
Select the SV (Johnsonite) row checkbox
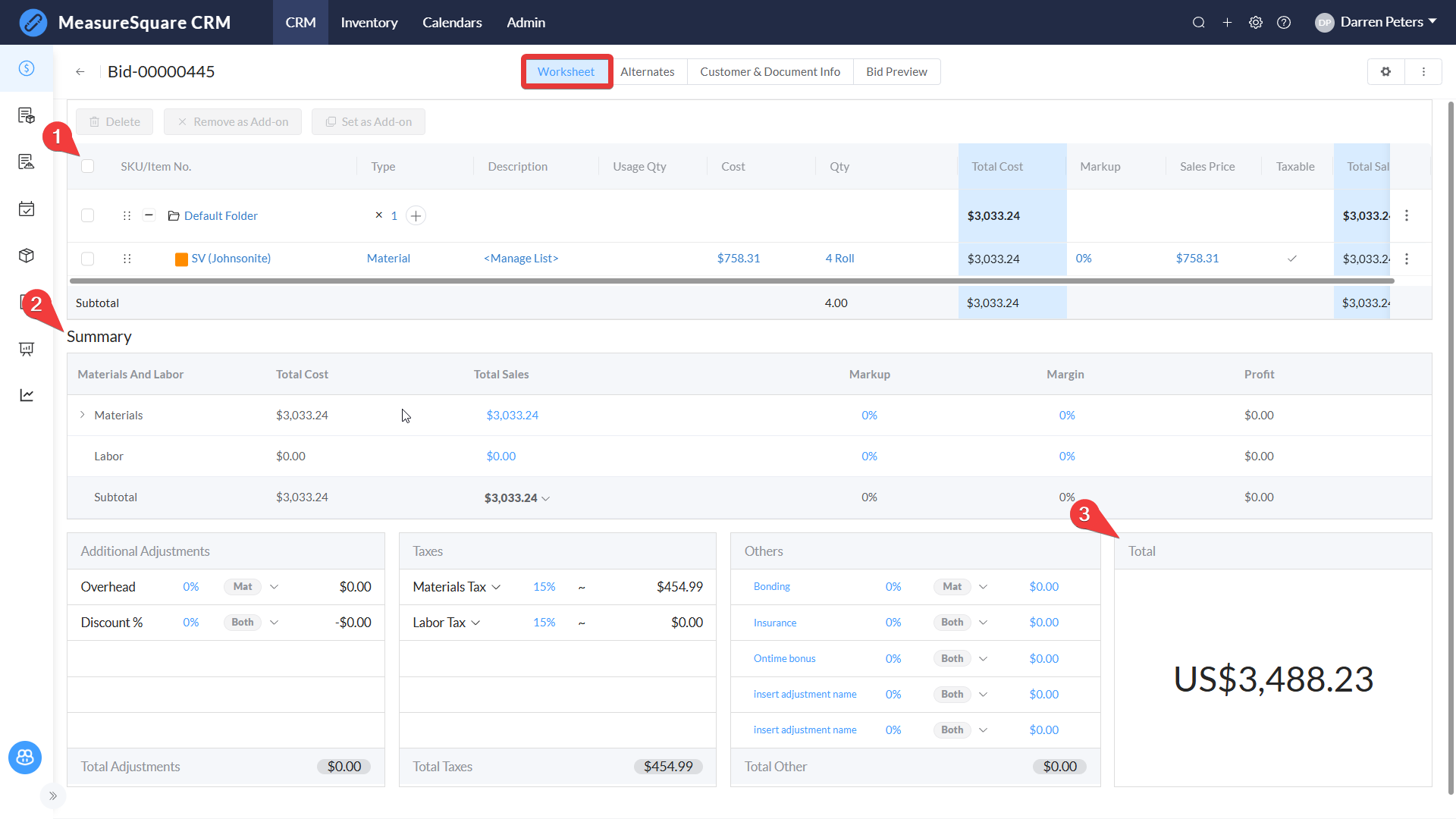coord(88,259)
